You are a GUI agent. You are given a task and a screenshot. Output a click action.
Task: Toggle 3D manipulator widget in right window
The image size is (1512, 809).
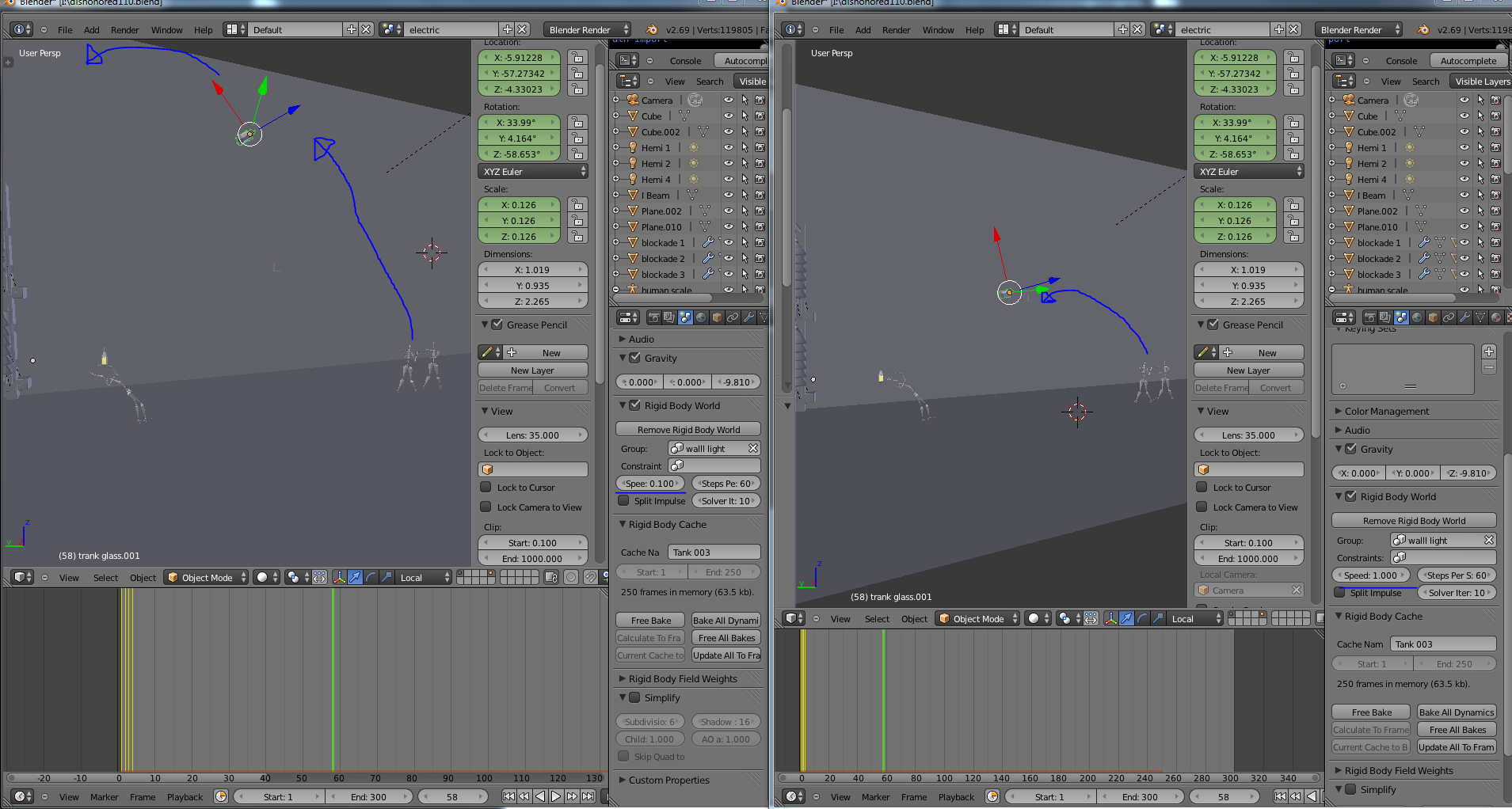[1110, 618]
